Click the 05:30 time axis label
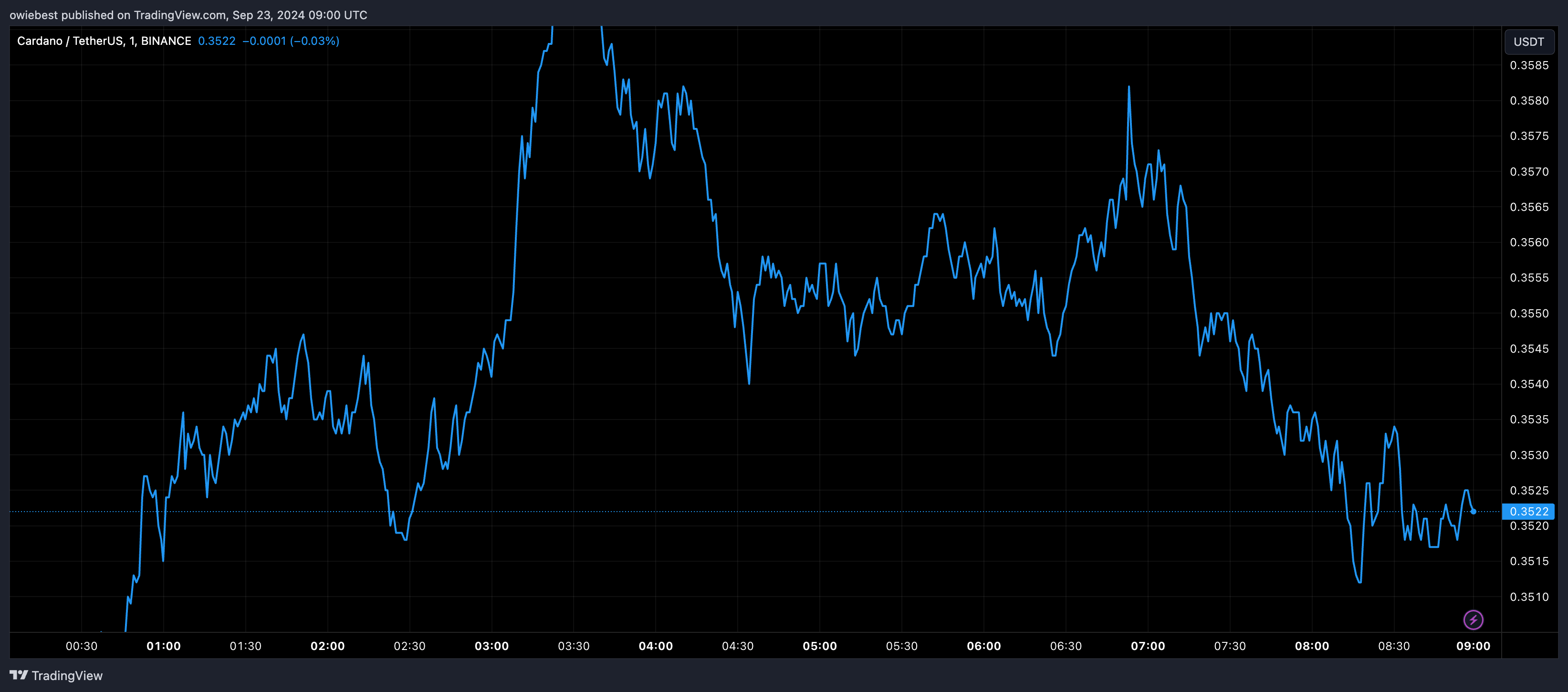 (901, 646)
